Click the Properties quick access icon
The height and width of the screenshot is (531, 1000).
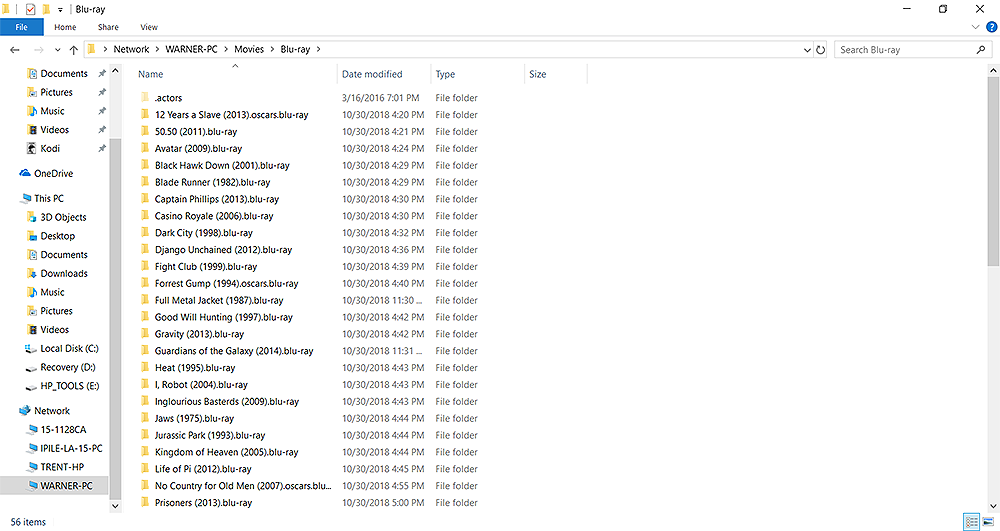30,10
